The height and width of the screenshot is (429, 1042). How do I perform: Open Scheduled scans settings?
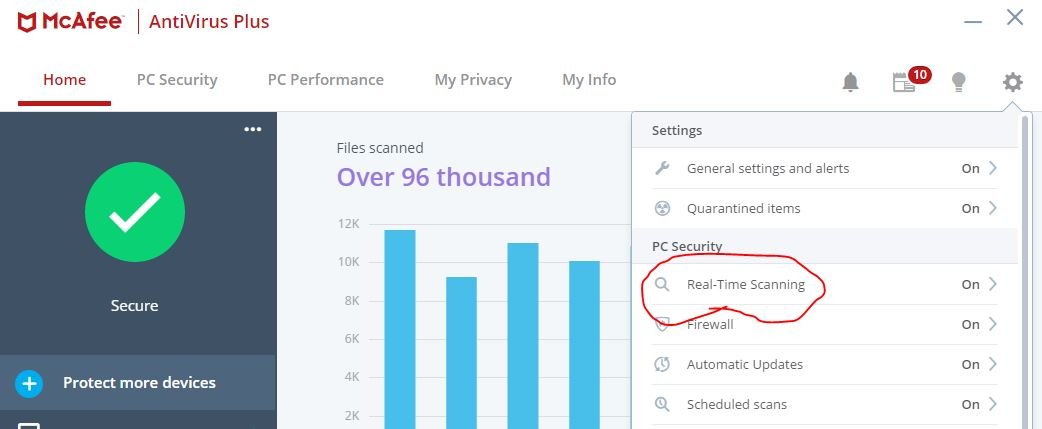click(x=825, y=404)
